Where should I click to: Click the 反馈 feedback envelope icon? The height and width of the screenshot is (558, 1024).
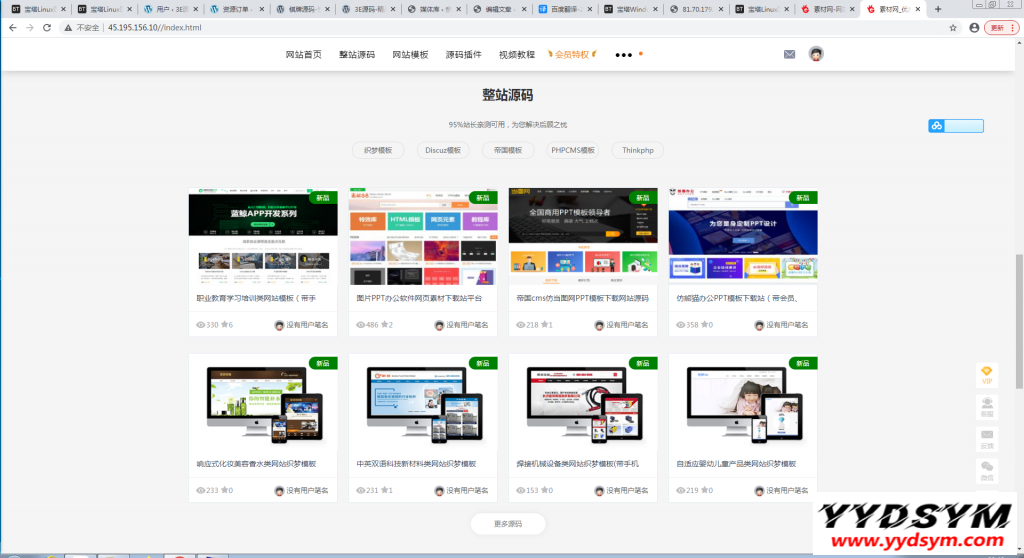986,438
